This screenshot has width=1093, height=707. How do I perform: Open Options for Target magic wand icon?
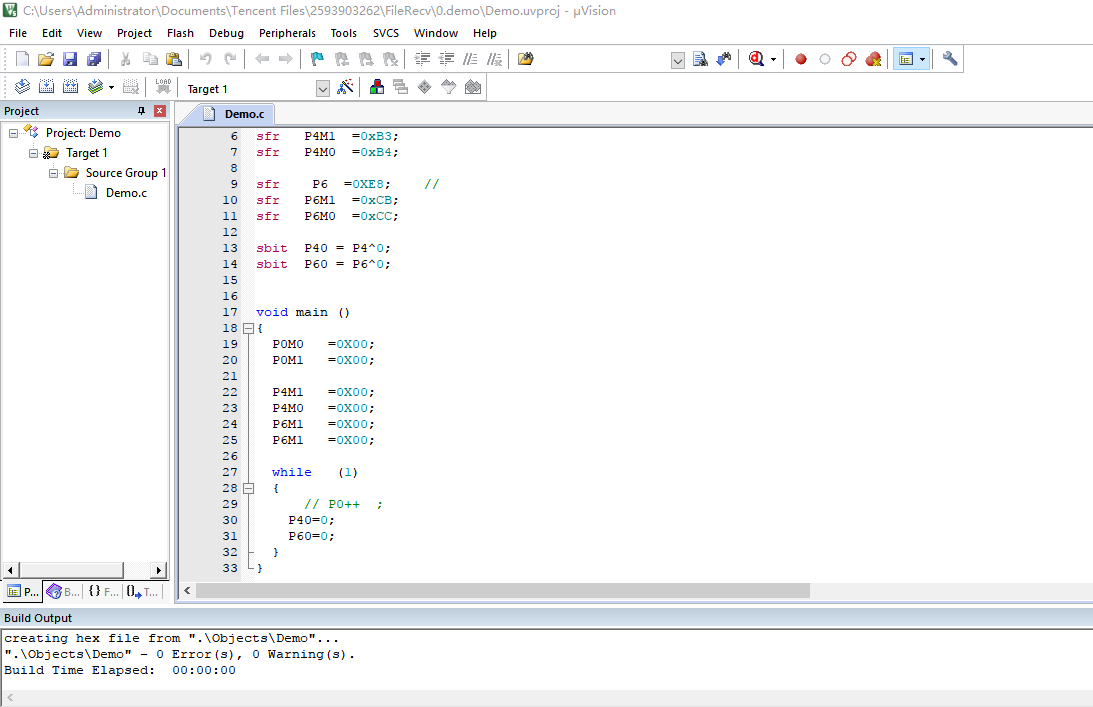tap(345, 87)
